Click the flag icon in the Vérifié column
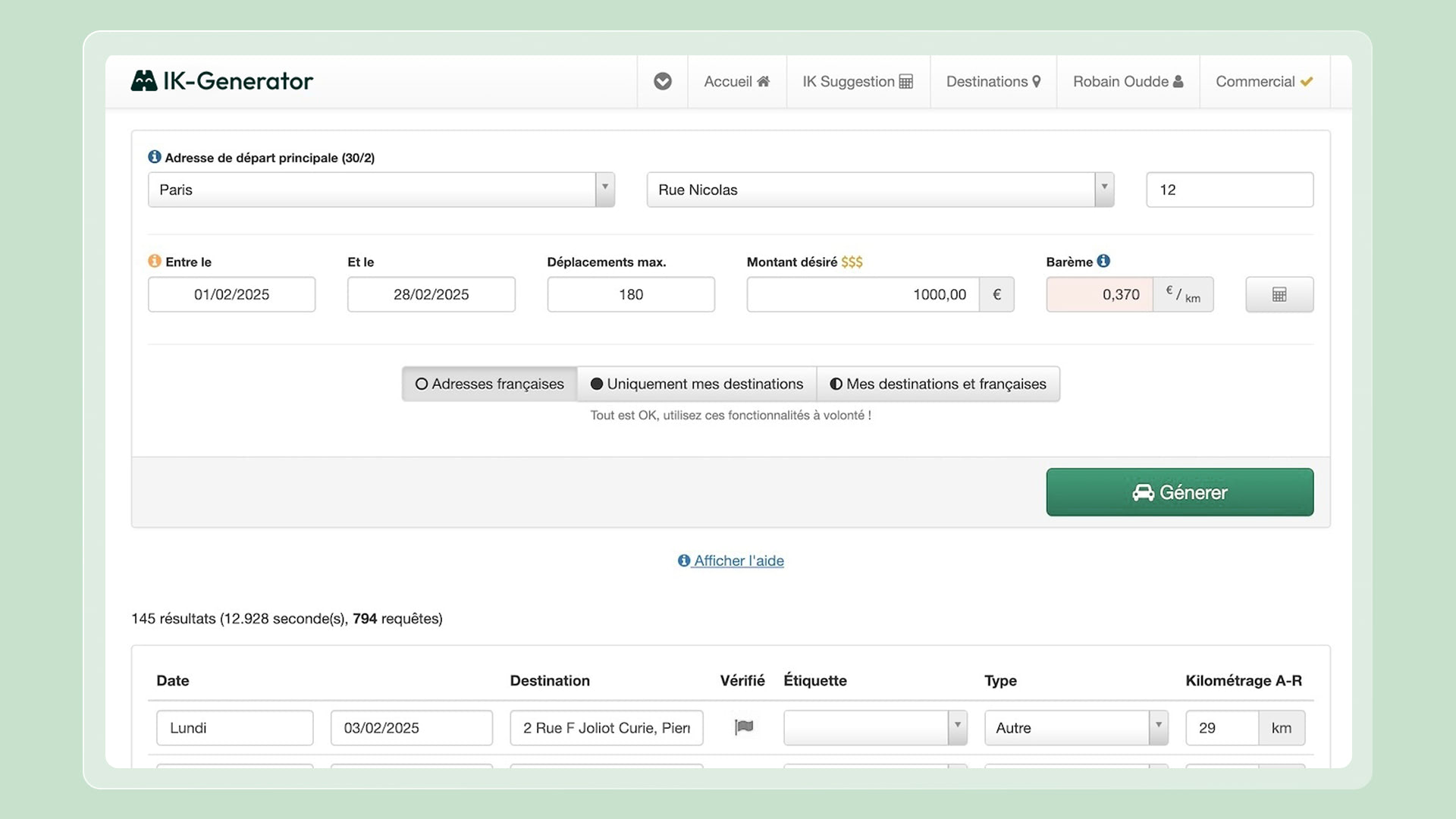 pos(744,727)
